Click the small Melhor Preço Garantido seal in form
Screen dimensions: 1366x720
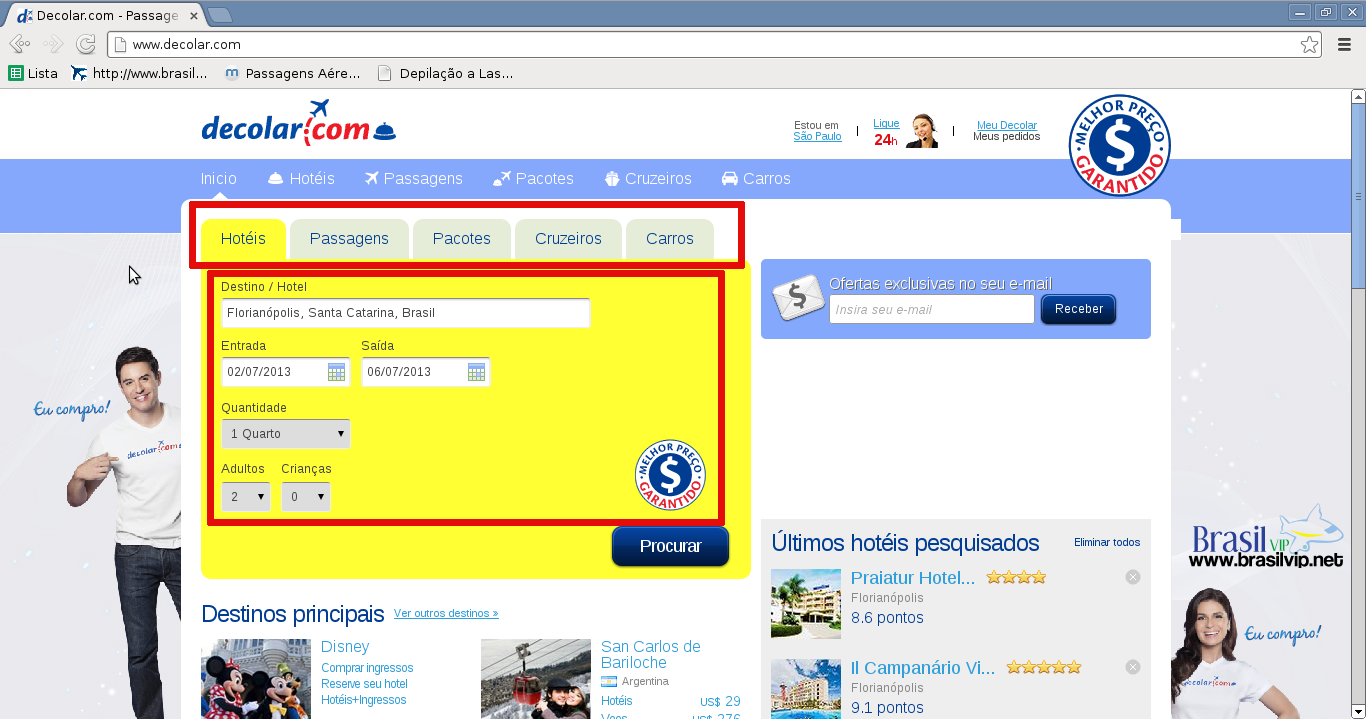(x=670, y=475)
